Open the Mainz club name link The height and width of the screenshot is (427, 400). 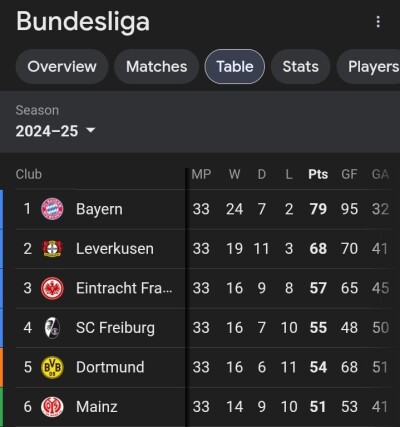tap(97, 407)
